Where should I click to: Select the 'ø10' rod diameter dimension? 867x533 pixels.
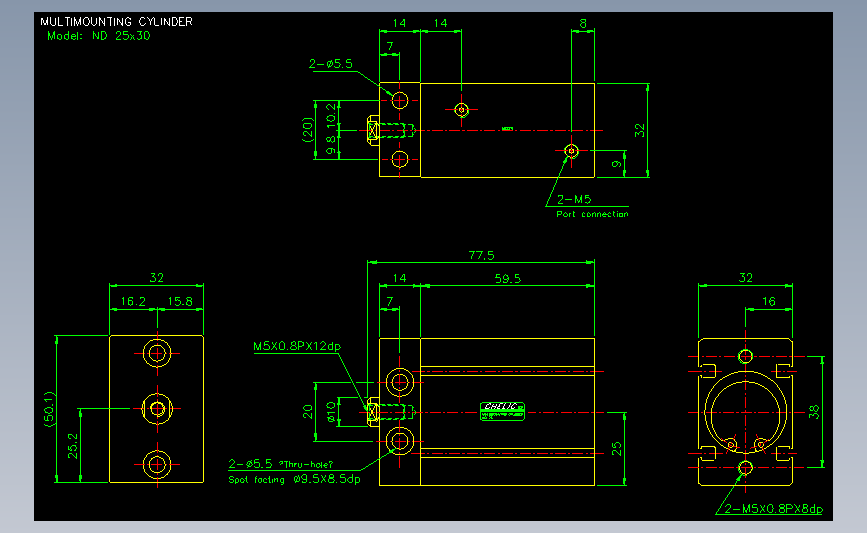[x=331, y=412]
